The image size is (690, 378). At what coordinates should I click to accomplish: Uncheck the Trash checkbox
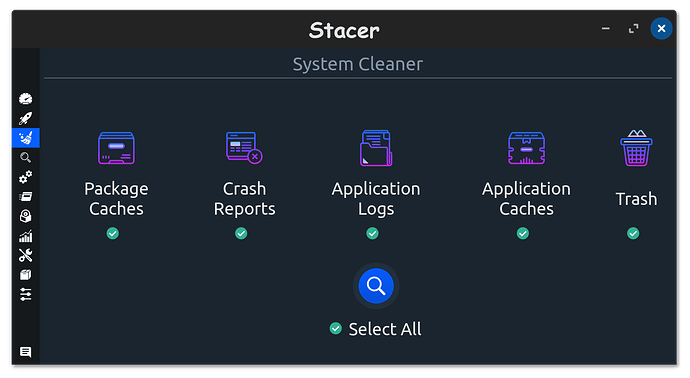pos(633,233)
